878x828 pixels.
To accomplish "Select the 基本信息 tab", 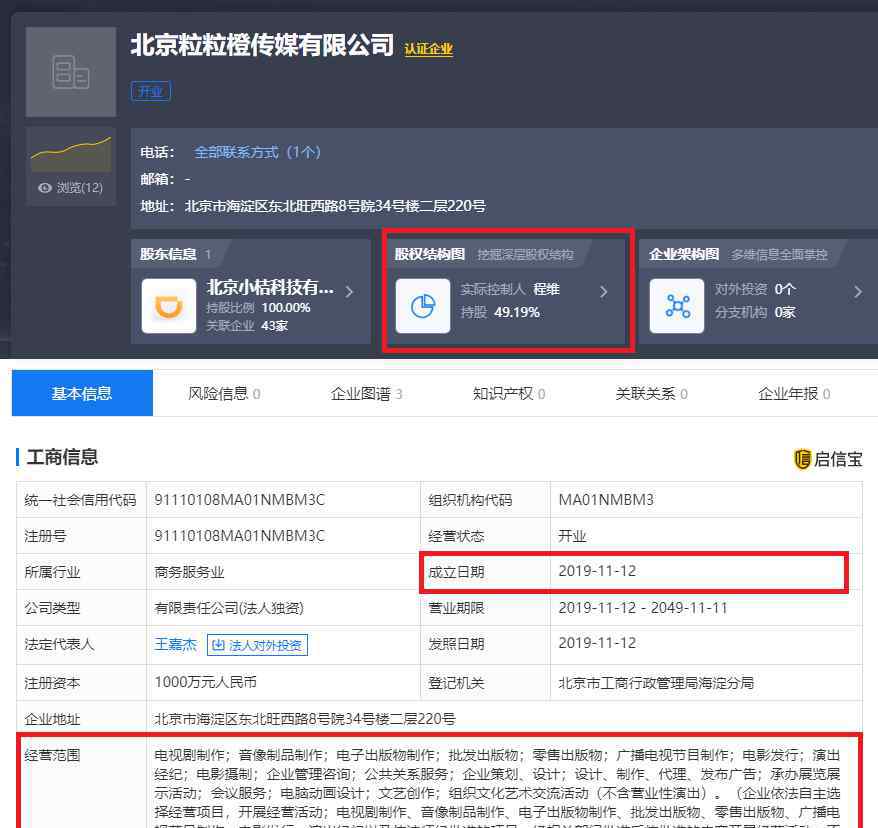I will pyautogui.click(x=82, y=393).
